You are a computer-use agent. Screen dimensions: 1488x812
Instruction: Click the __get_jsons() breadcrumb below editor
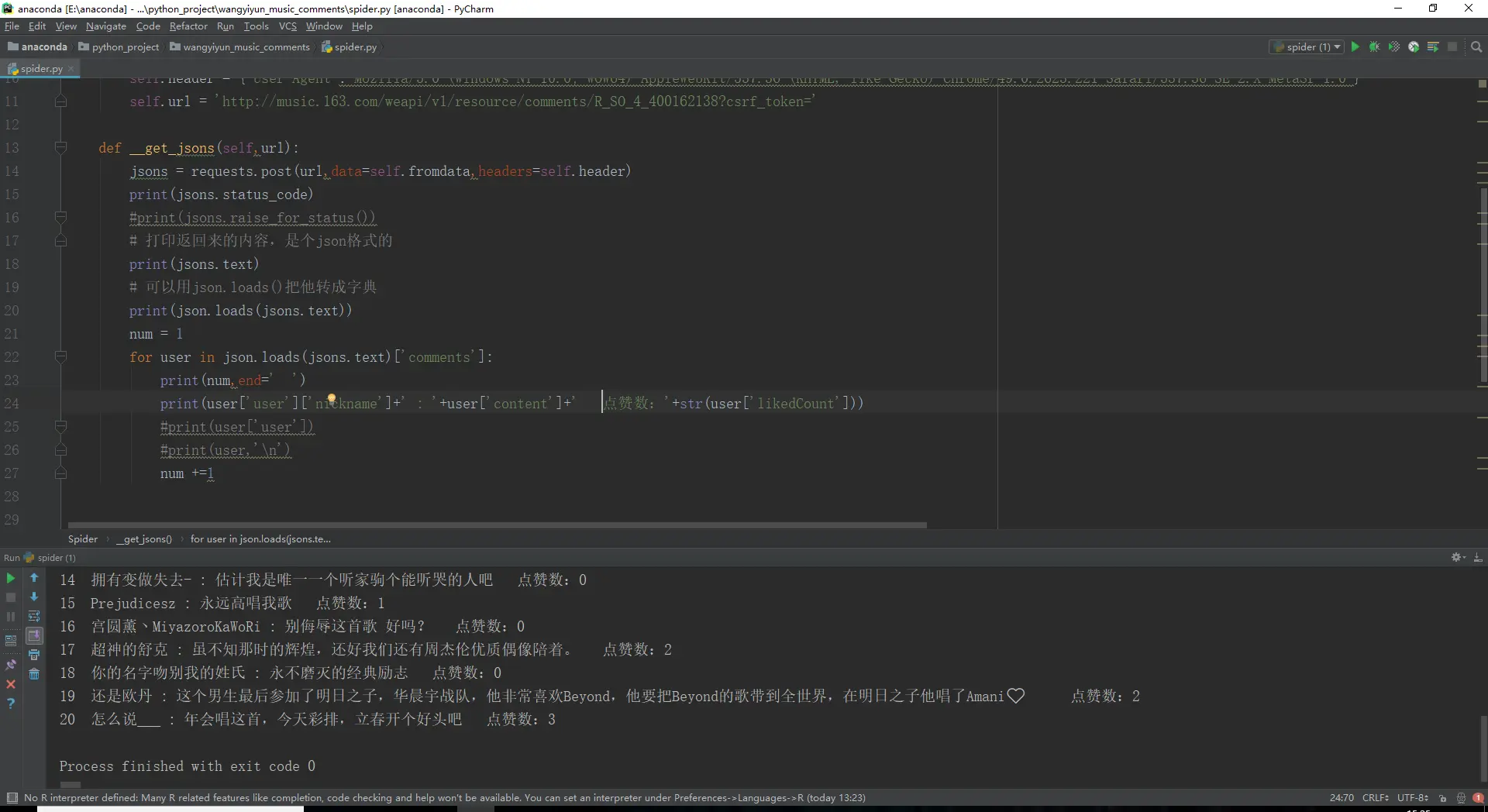[144, 538]
